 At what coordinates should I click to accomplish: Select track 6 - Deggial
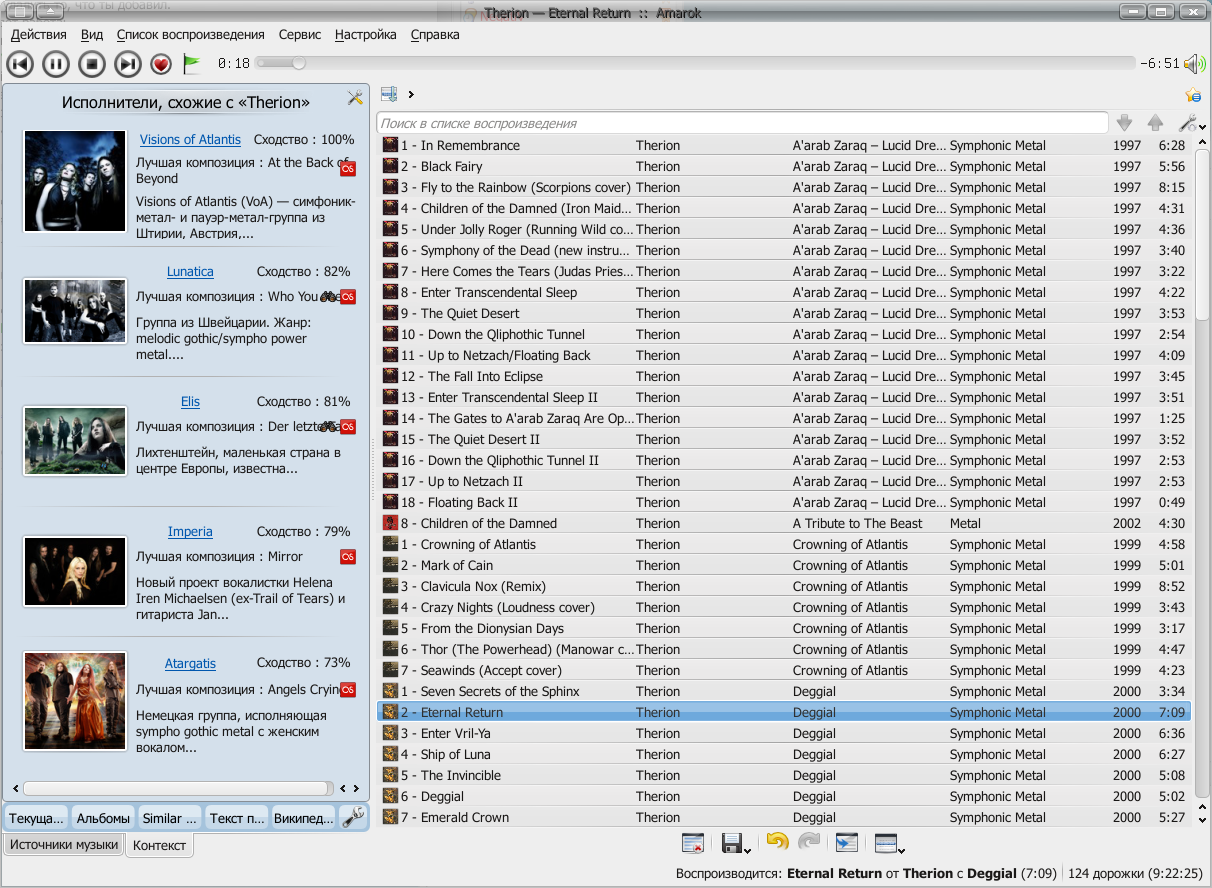point(785,796)
